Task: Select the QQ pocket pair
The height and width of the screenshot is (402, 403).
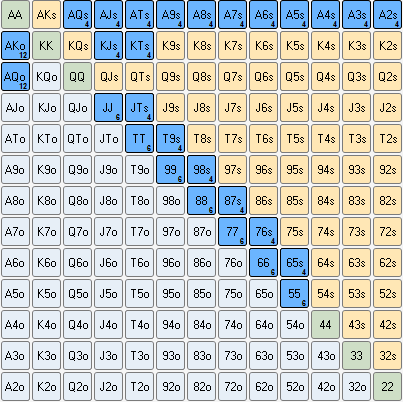Action: coord(77,77)
